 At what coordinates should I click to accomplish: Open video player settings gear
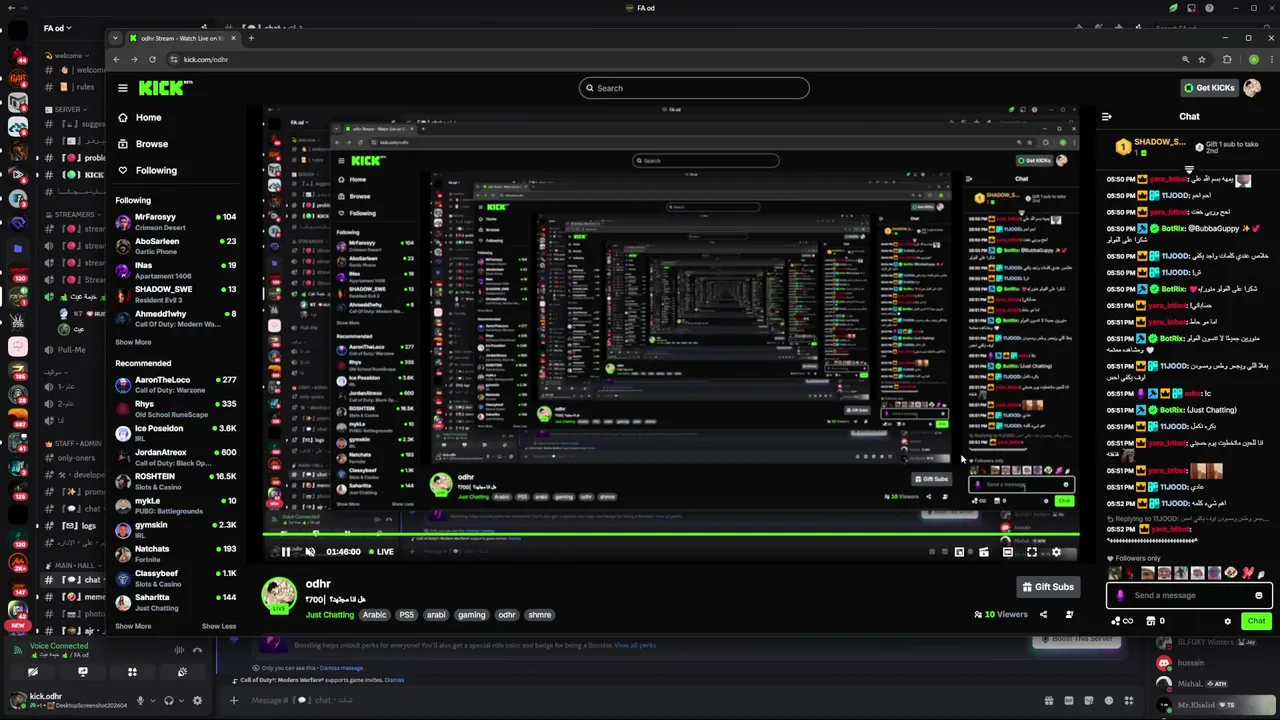1056,552
